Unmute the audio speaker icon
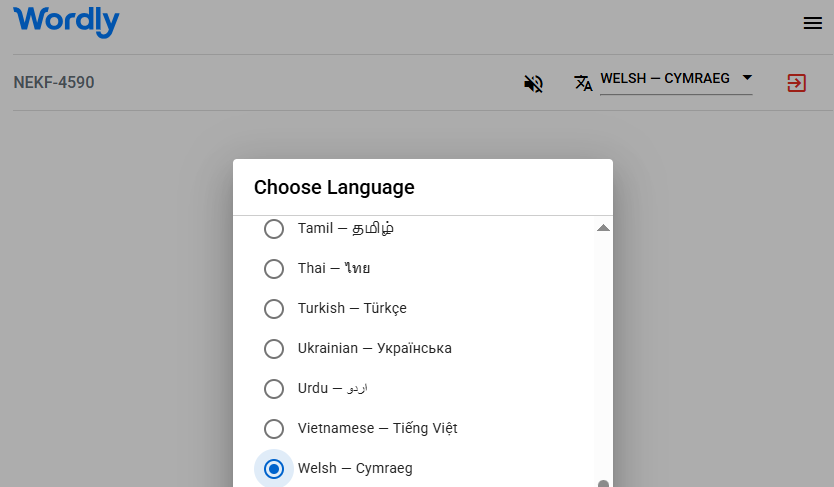The width and height of the screenshot is (834, 487). pos(533,83)
